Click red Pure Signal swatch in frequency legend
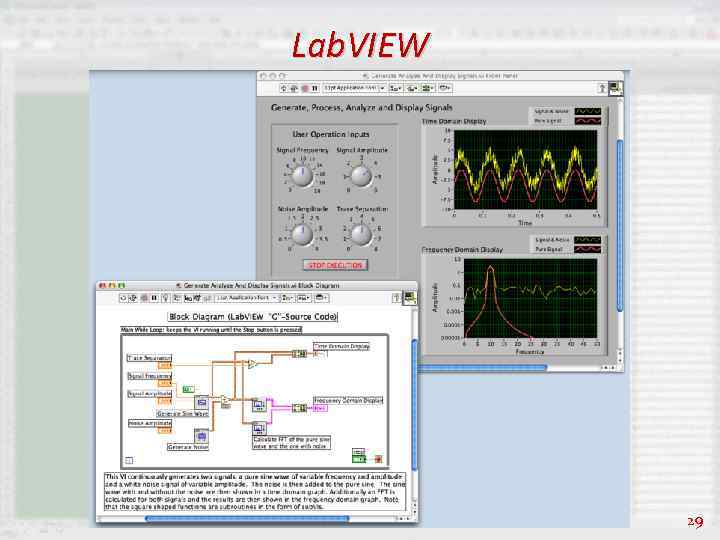Screen dimensions: 720x540 coord(588,249)
